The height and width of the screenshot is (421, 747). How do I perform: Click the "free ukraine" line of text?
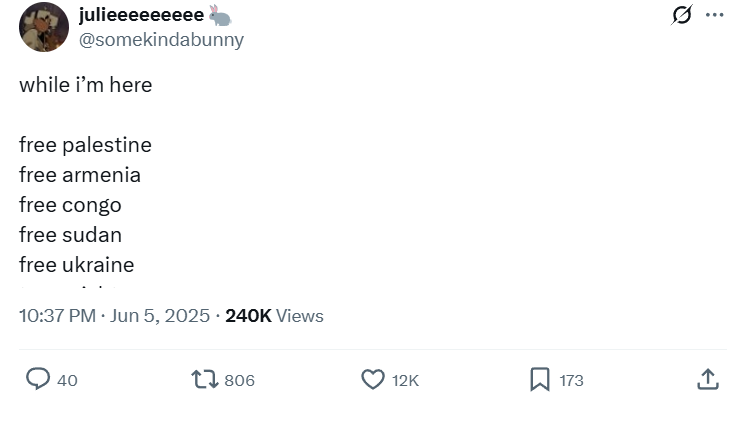(x=76, y=265)
